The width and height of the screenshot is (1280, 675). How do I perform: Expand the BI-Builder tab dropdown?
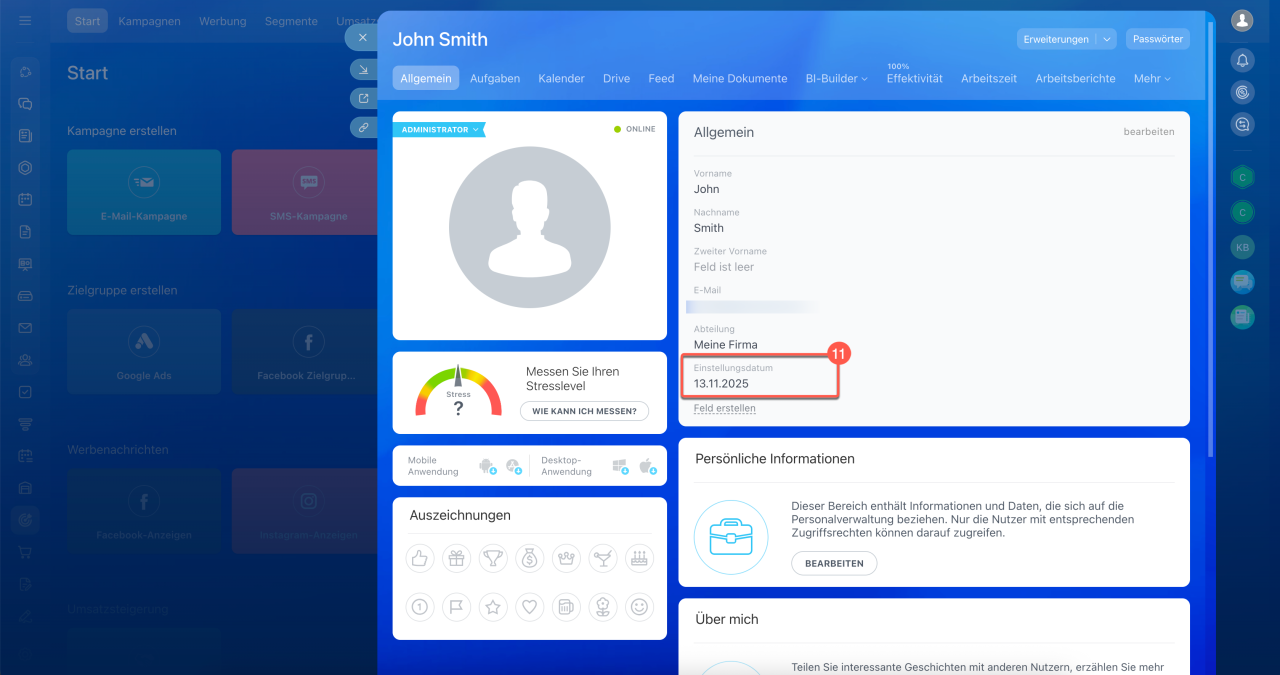(836, 78)
